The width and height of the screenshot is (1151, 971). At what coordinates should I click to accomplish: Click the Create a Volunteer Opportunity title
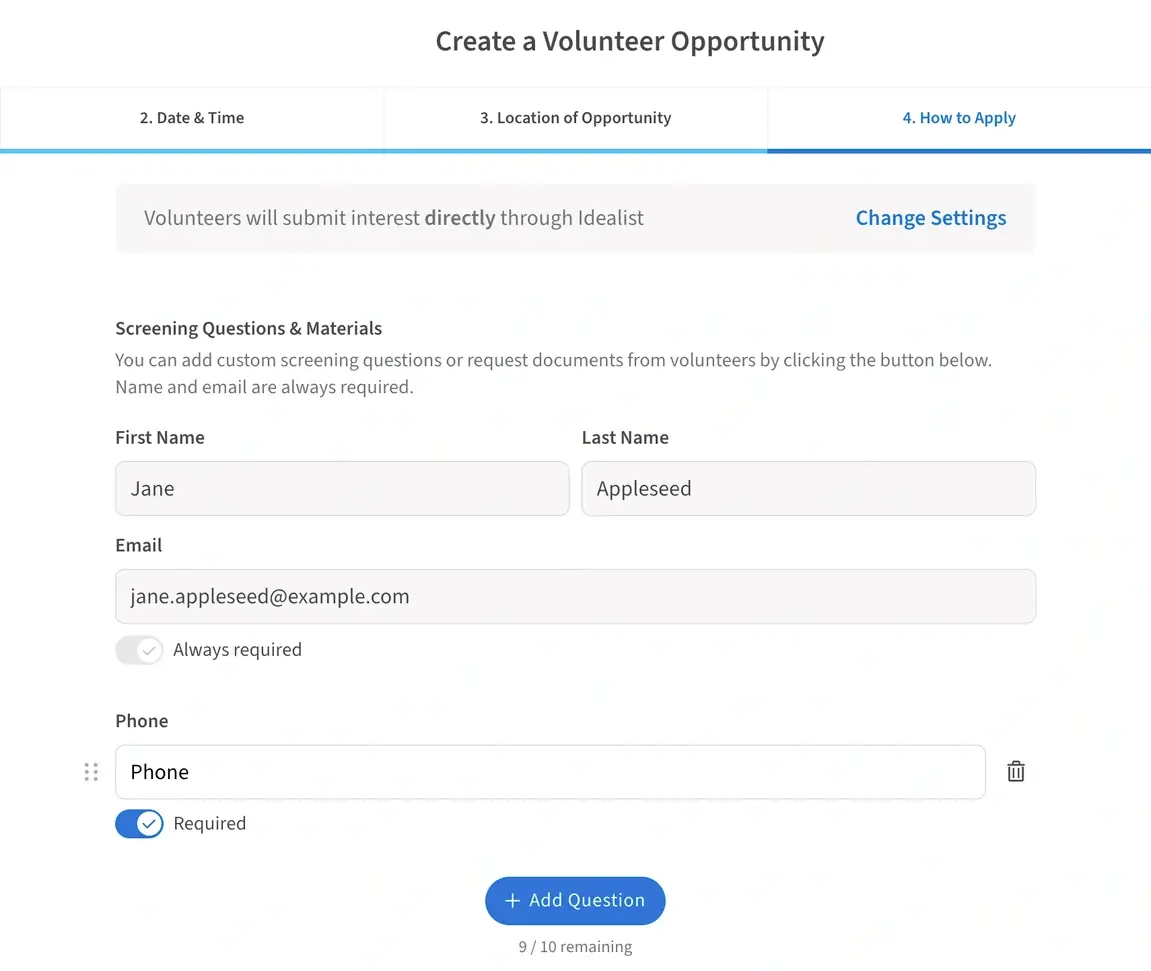tap(629, 41)
